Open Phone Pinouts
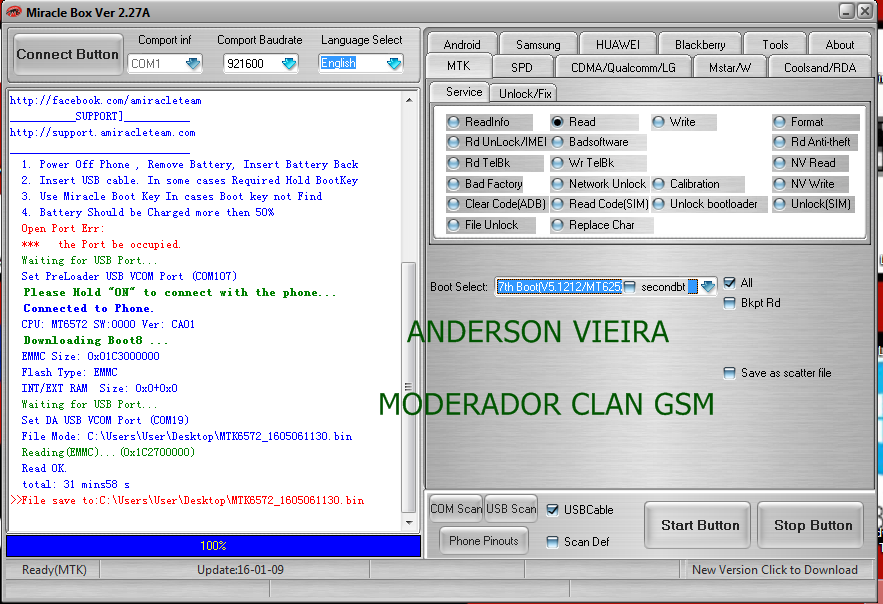The width and height of the screenshot is (883, 604). [x=484, y=541]
